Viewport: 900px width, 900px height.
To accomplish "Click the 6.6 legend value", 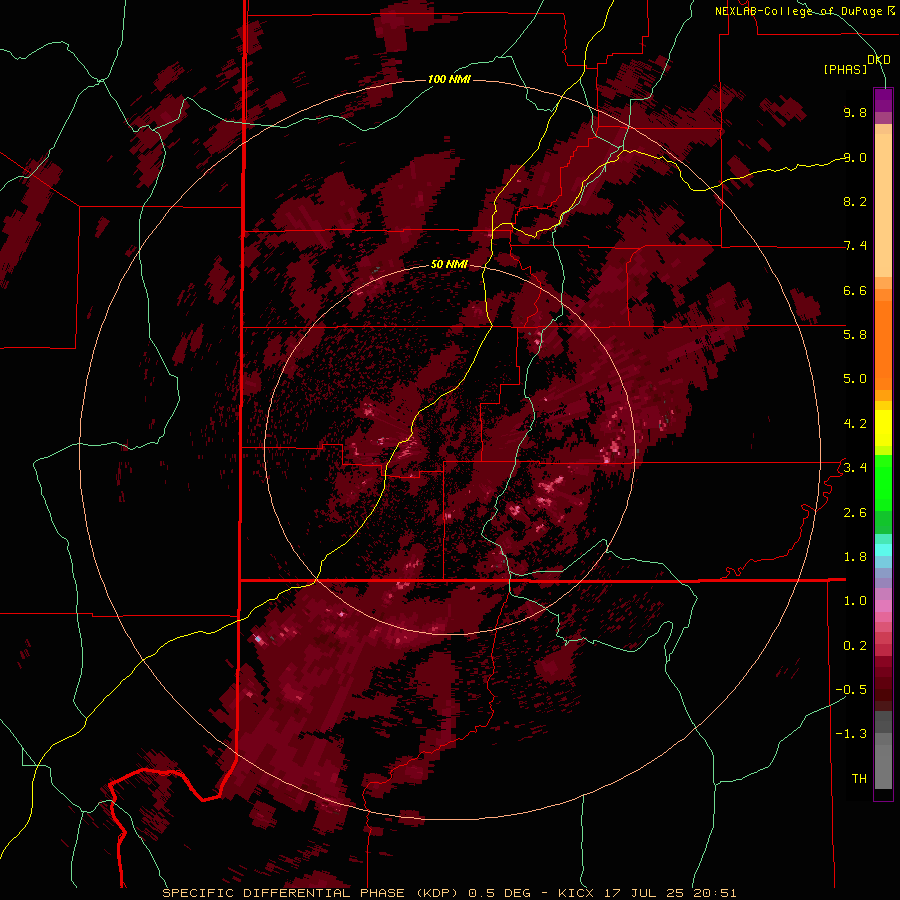I will pos(855,290).
